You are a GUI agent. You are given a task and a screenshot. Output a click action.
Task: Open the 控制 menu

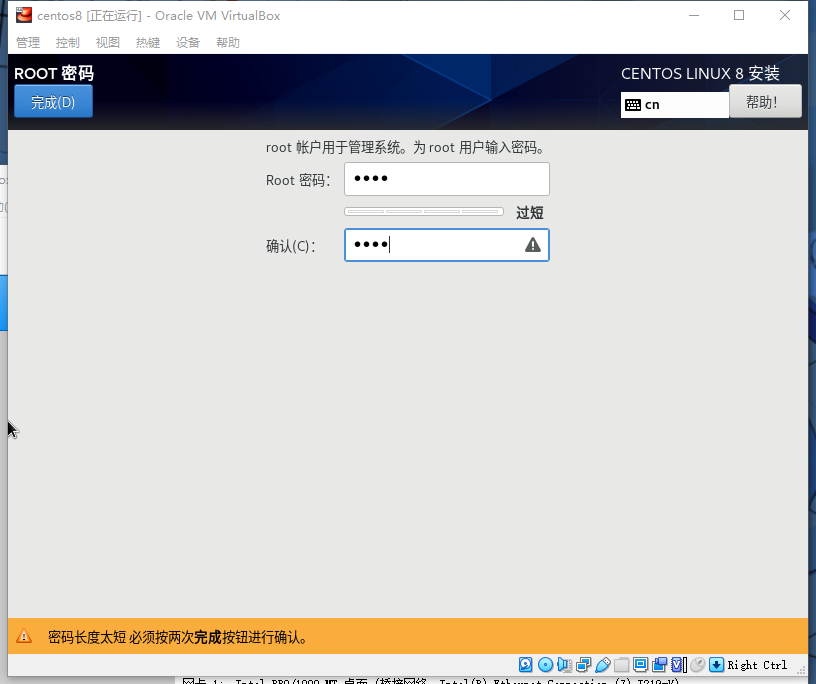(x=68, y=43)
